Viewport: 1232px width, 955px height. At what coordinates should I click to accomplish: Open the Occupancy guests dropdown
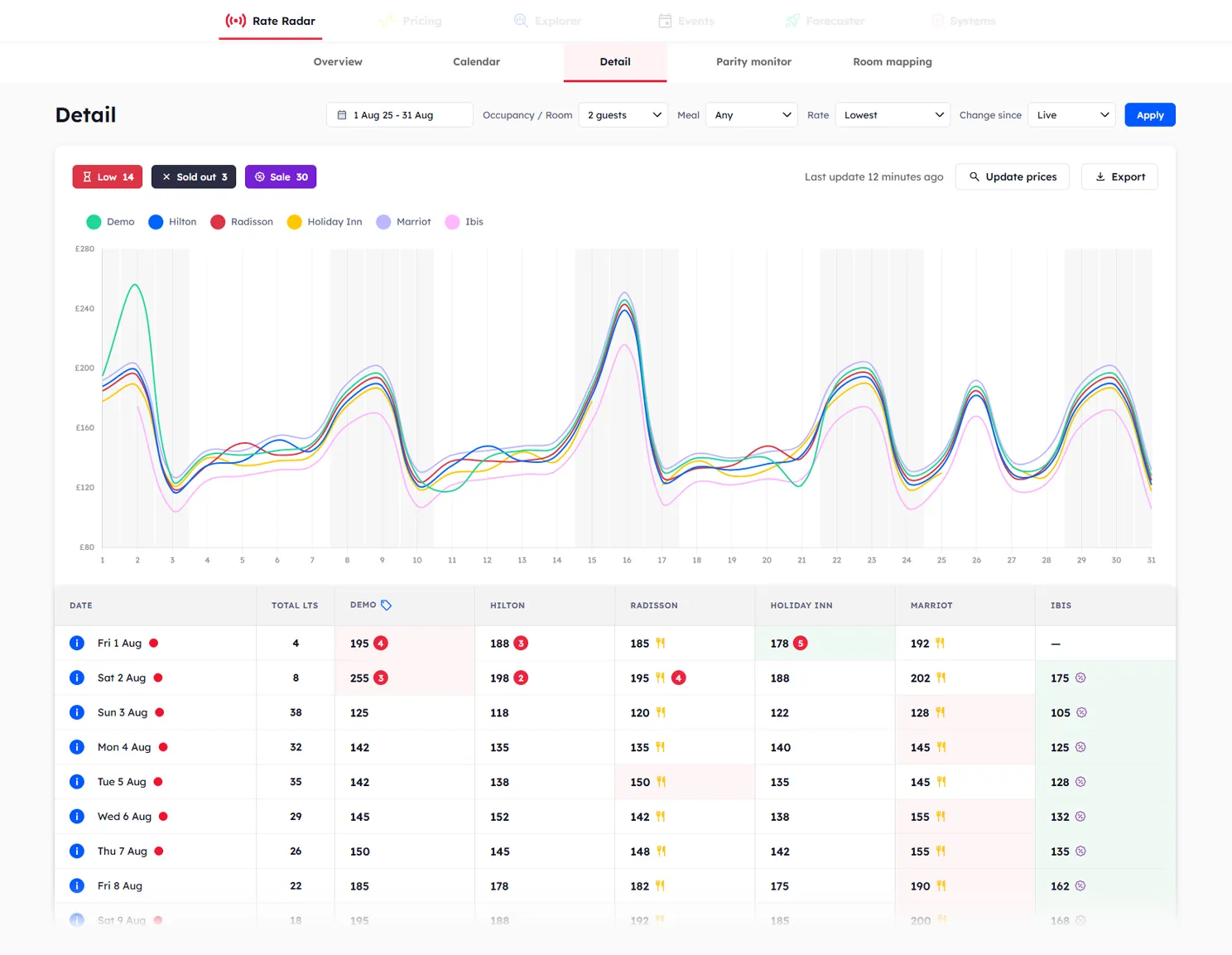[x=623, y=114]
